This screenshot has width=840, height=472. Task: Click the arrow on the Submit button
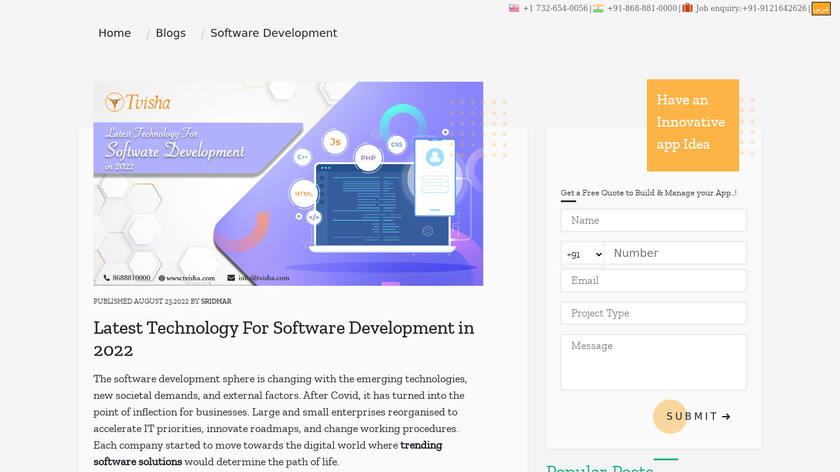[726, 416]
